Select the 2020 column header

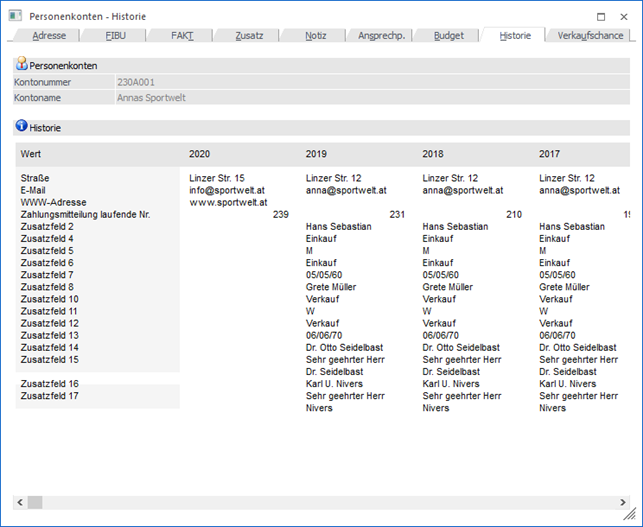point(199,154)
